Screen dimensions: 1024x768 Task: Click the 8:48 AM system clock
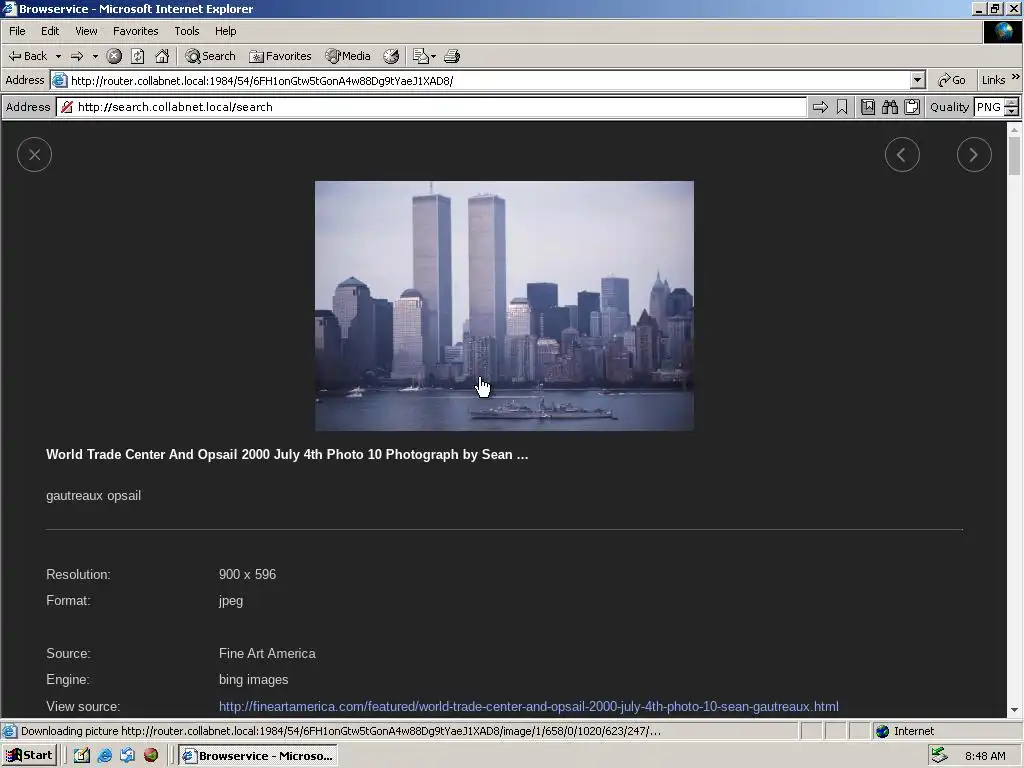(985, 756)
